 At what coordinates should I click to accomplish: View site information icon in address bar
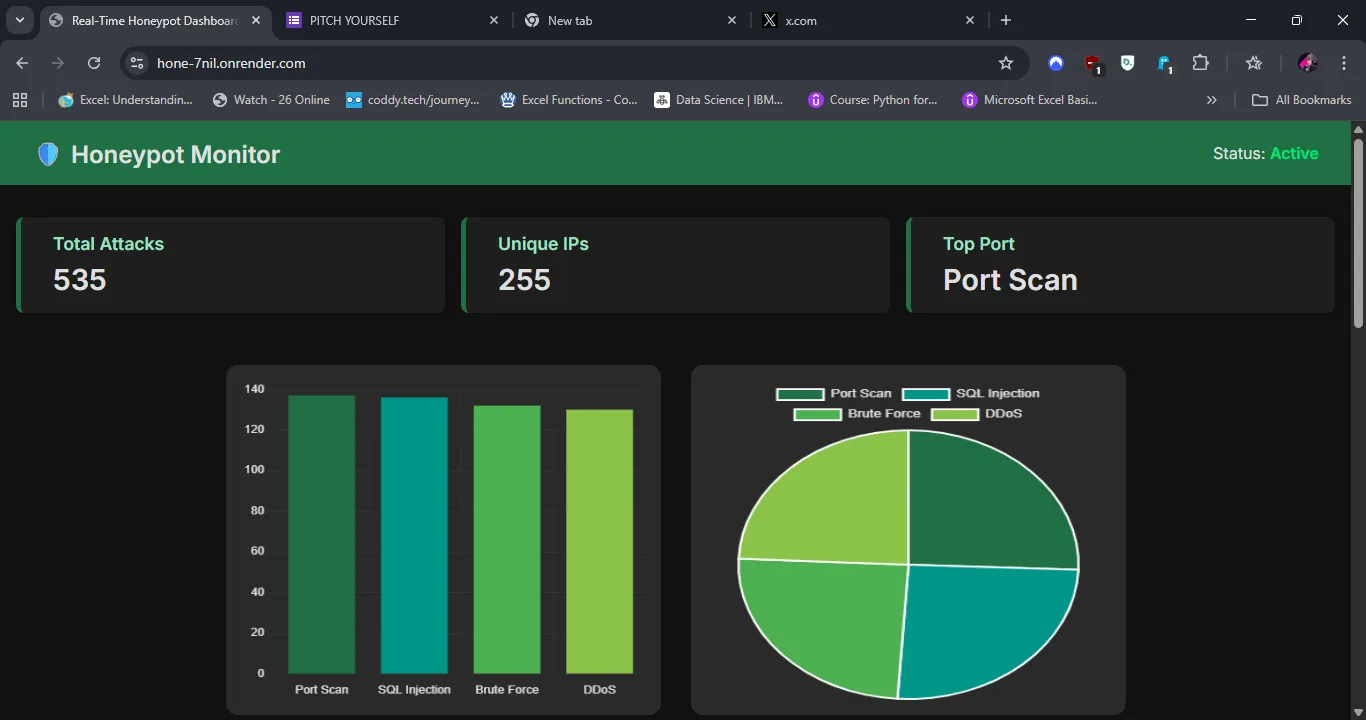[x=138, y=63]
